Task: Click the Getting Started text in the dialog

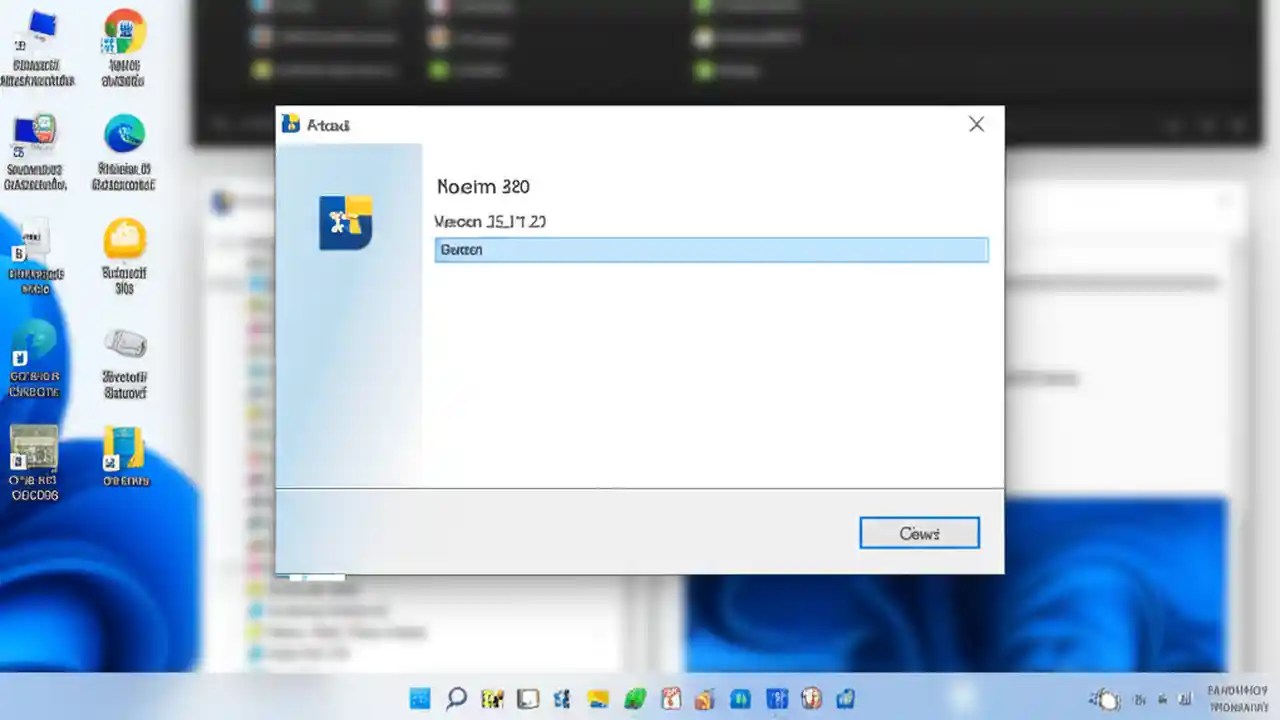Action: tap(461, 249)
